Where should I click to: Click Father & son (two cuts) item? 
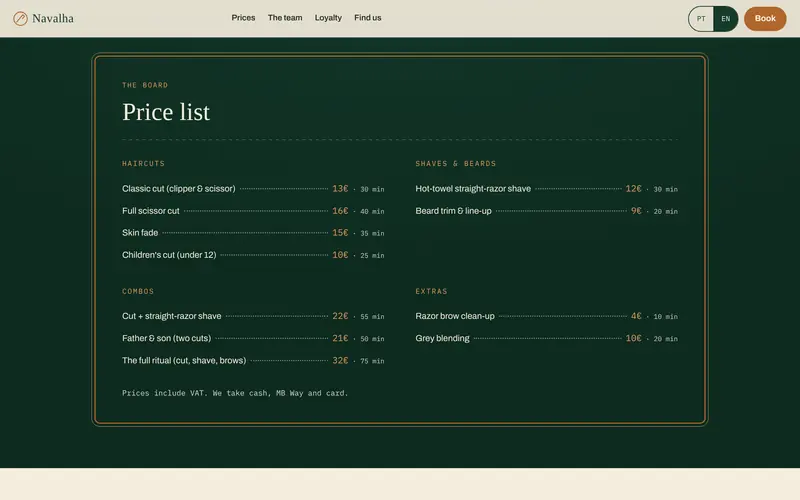166,338
